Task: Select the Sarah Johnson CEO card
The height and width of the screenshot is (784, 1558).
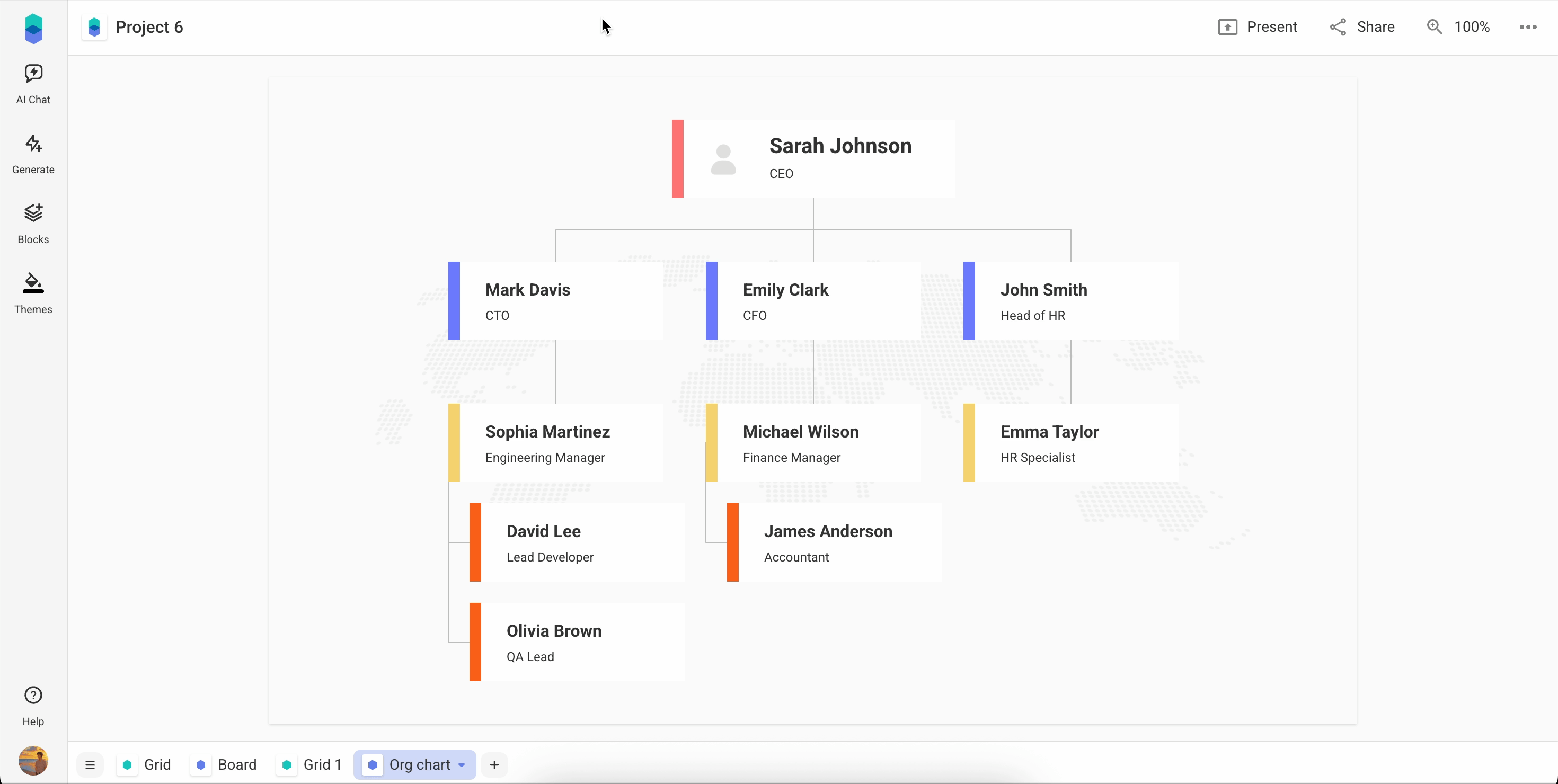Action: click(x=813, y=158)
